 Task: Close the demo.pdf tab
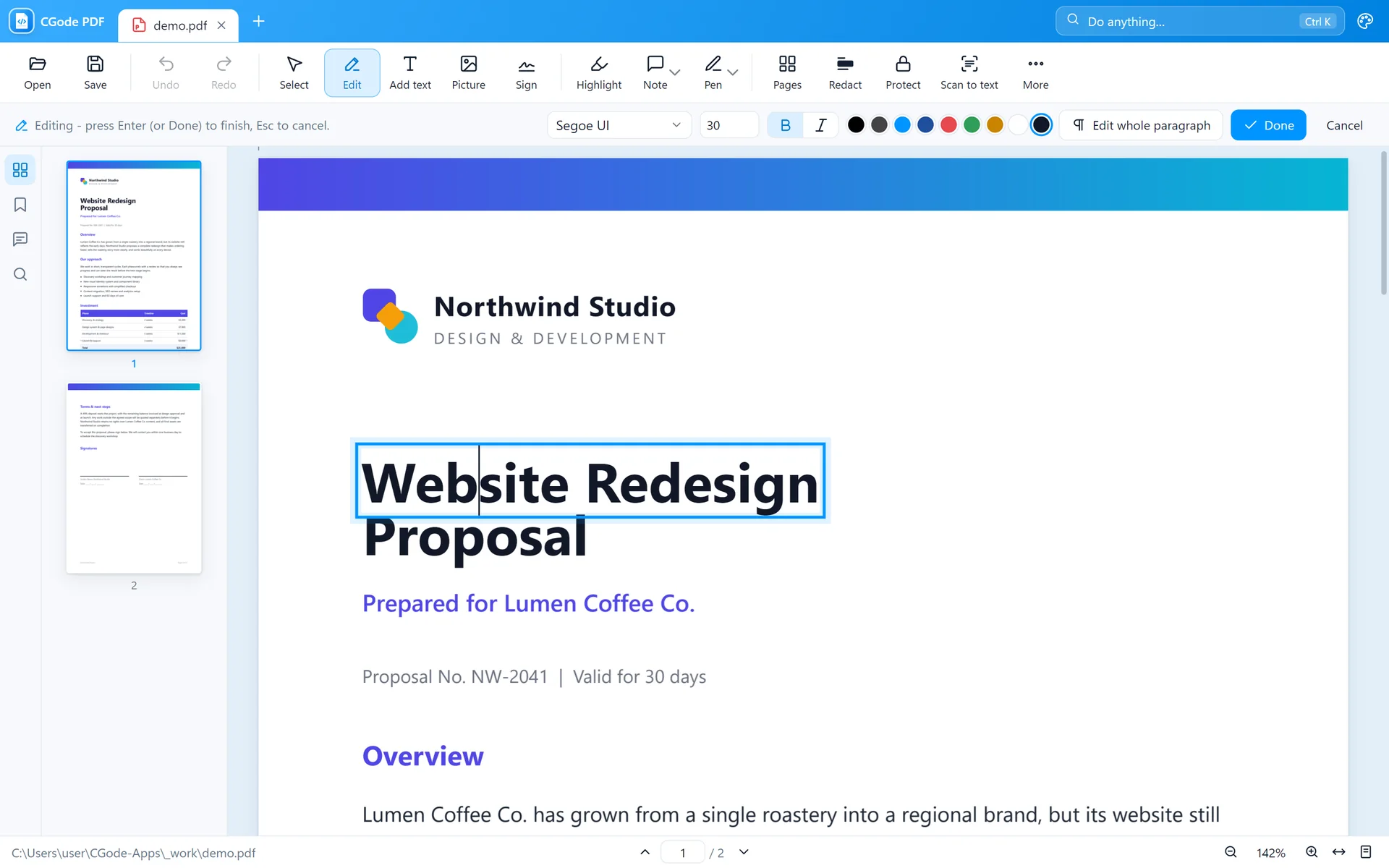click(x=221, y=25)
